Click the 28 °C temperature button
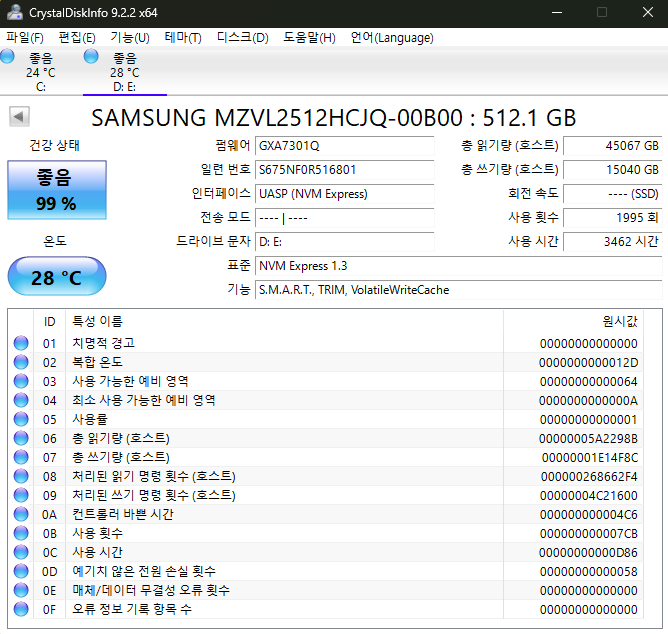The width and height of the screenshot is (668, 634). click(57, 276)
